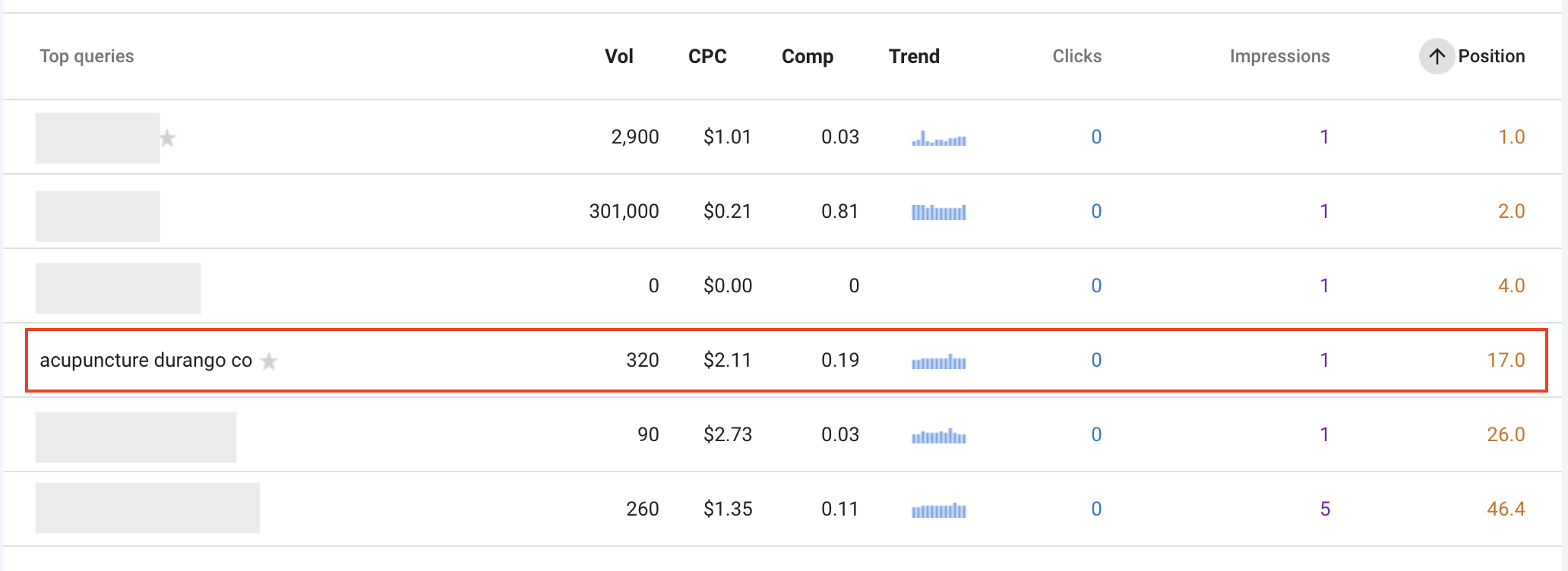Click the 2.0 position value
The image size is (1568, 571).
point(1511,211)
